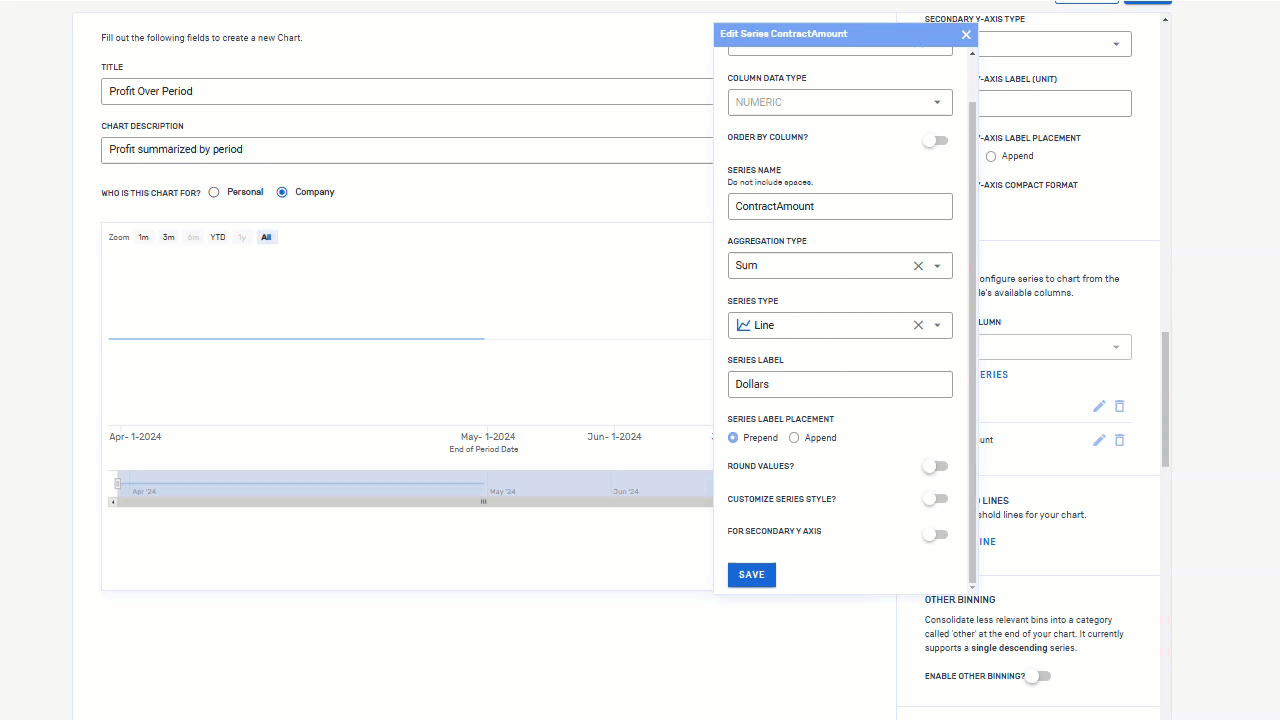Close the Edit Series ContractAmount dialog
This screenshot has height=720, width=1280.
point(966,34)
